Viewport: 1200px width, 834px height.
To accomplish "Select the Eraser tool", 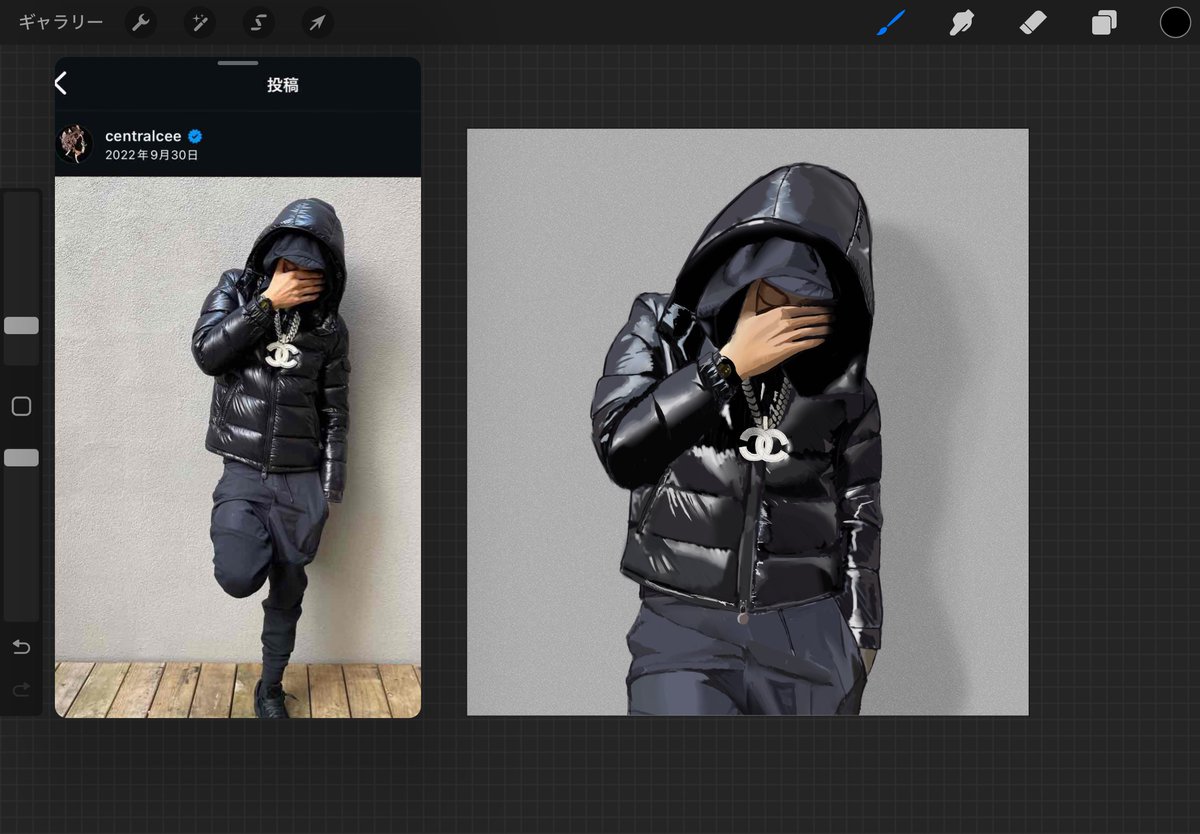I will click(1032, 22).
